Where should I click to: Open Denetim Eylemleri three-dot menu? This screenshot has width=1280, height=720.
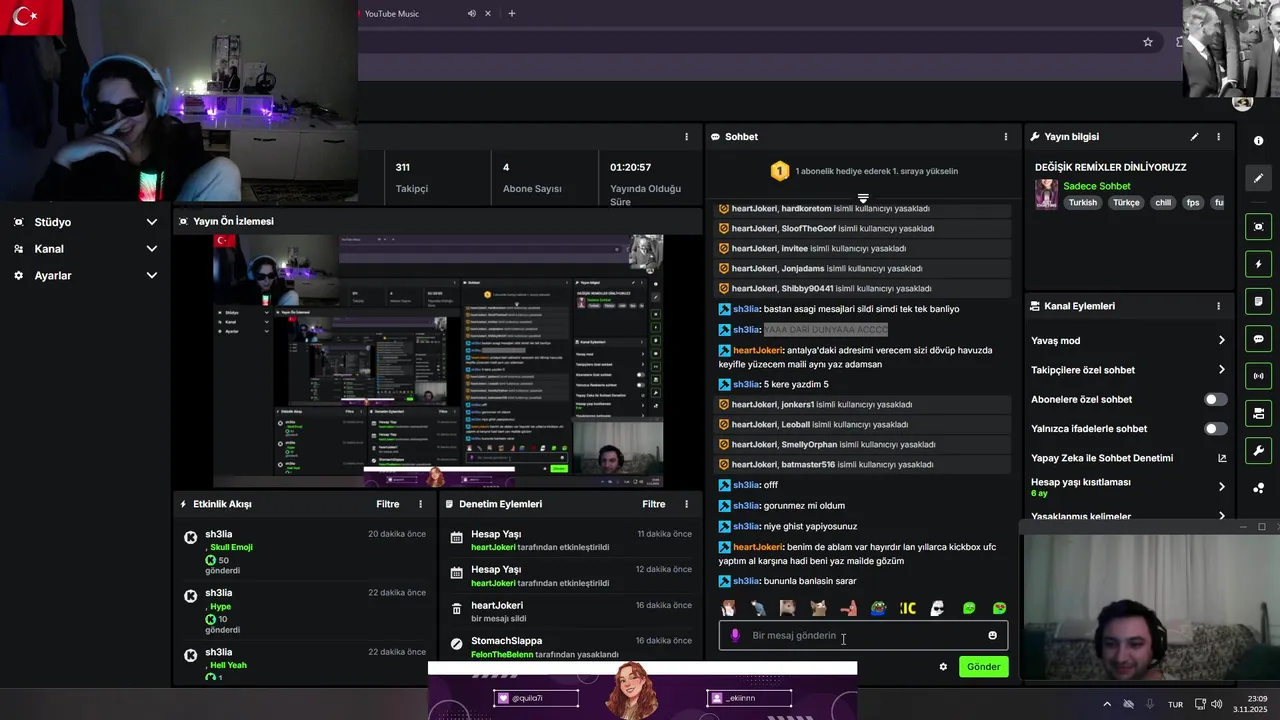[686, 504]
